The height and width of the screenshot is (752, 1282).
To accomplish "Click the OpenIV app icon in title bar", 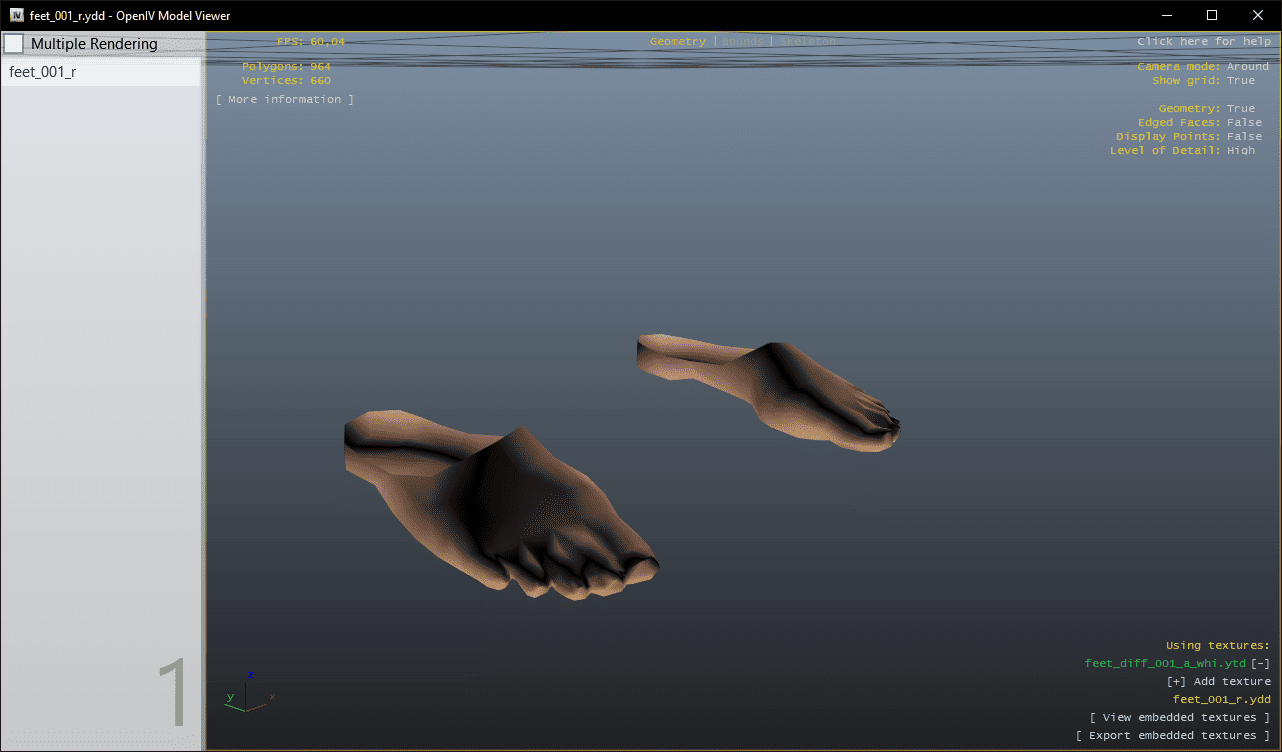I will (17, 15).
